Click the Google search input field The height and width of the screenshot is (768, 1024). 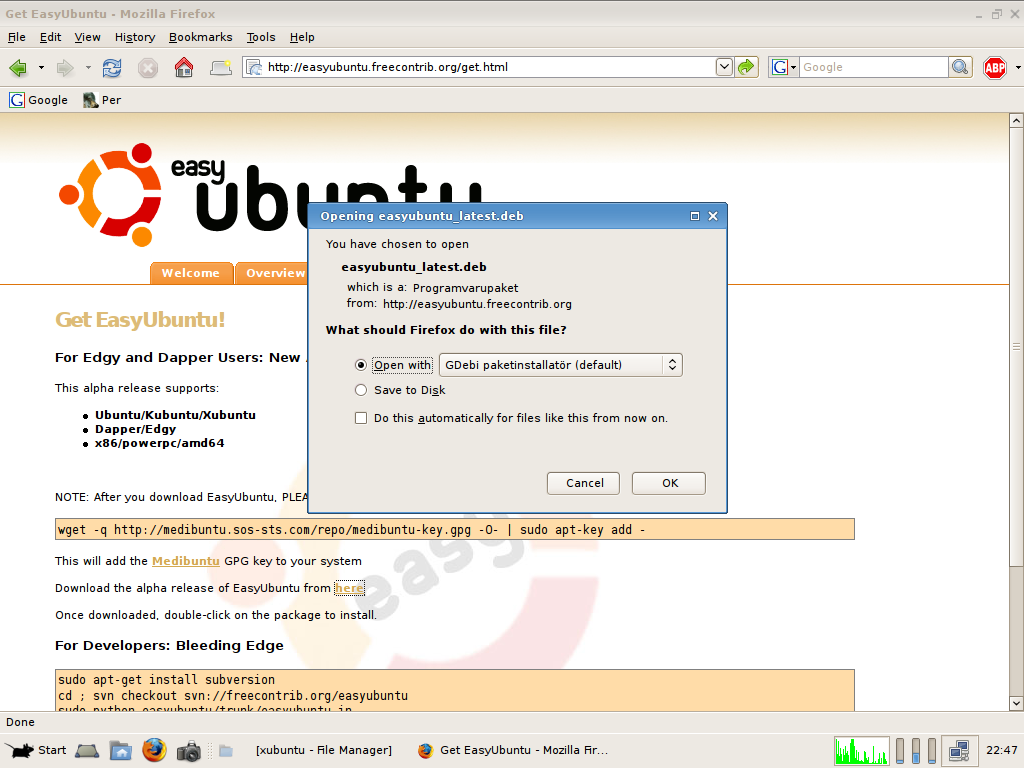(x=874, y=67)
